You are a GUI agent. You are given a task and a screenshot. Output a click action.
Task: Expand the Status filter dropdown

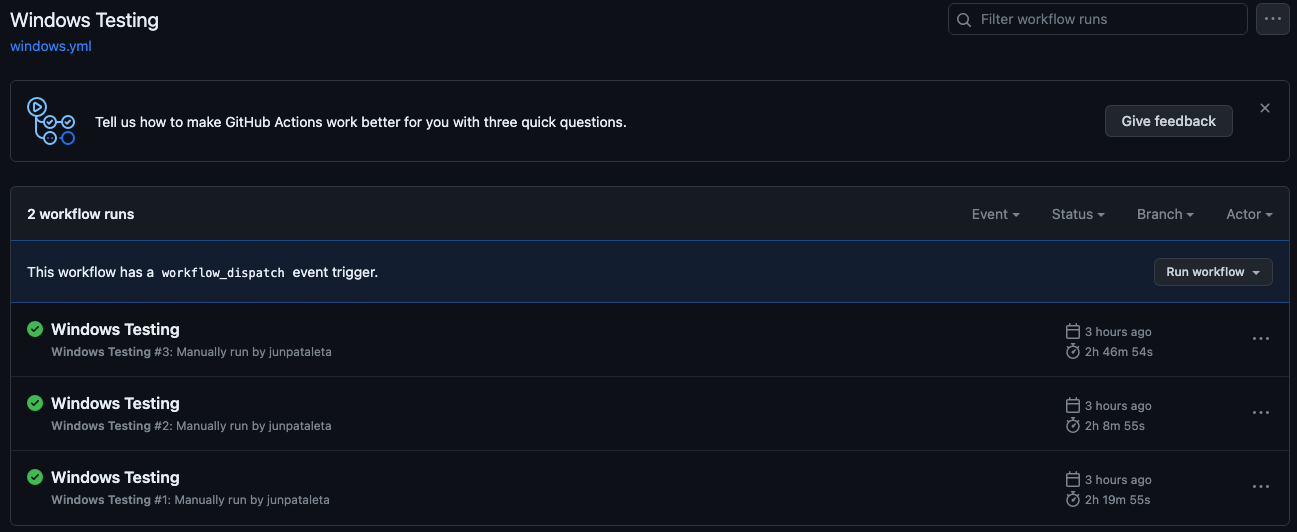pos(1078,214)
